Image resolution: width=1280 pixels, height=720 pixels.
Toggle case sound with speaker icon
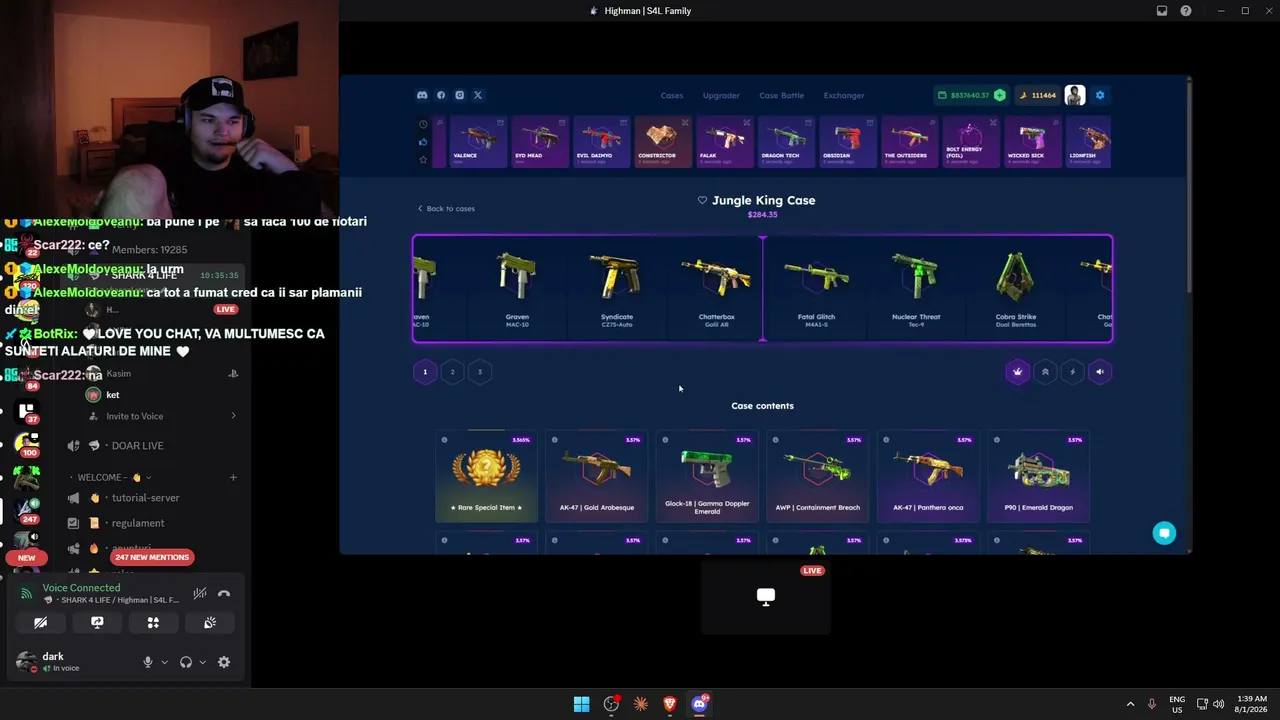pyautogui.click(x=1100, y=372)
